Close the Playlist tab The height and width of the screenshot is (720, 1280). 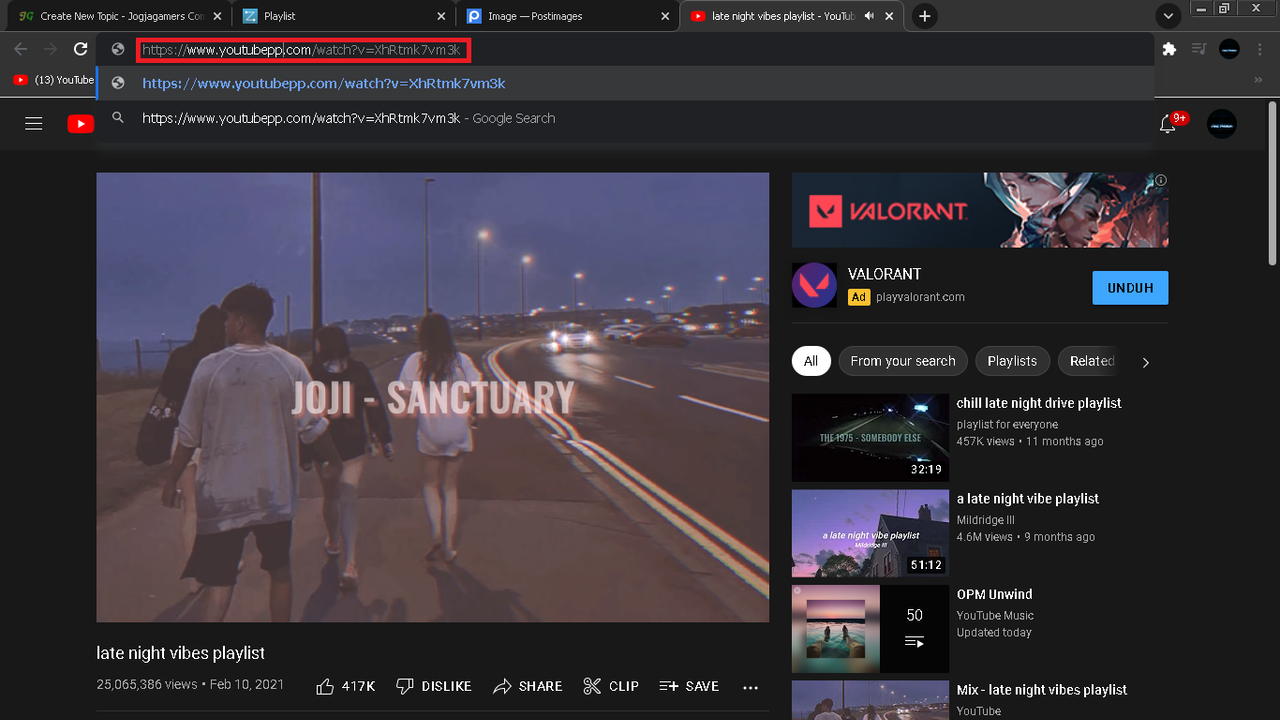[442, 16]
